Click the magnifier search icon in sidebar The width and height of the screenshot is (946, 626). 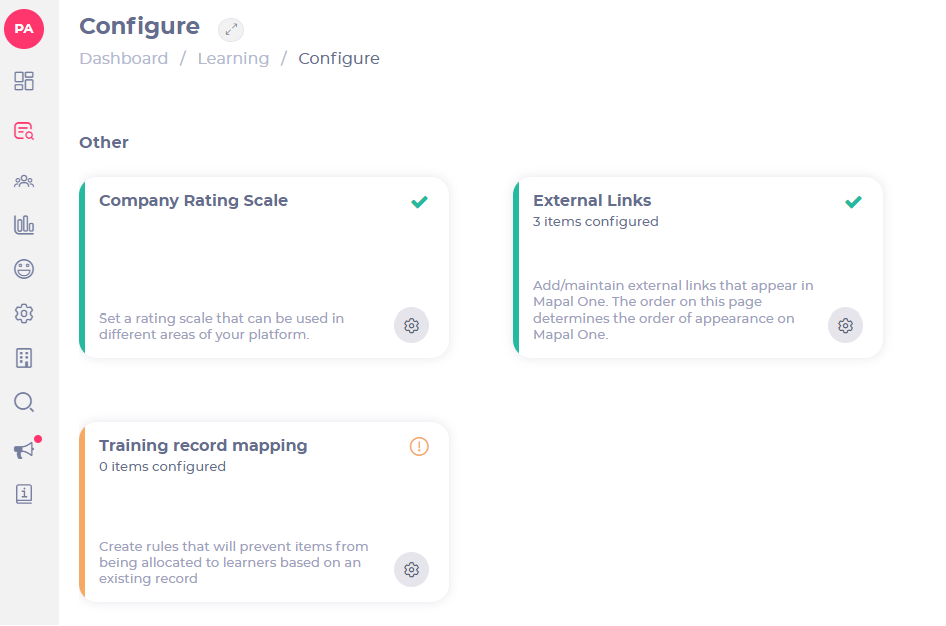click(24, 402)
